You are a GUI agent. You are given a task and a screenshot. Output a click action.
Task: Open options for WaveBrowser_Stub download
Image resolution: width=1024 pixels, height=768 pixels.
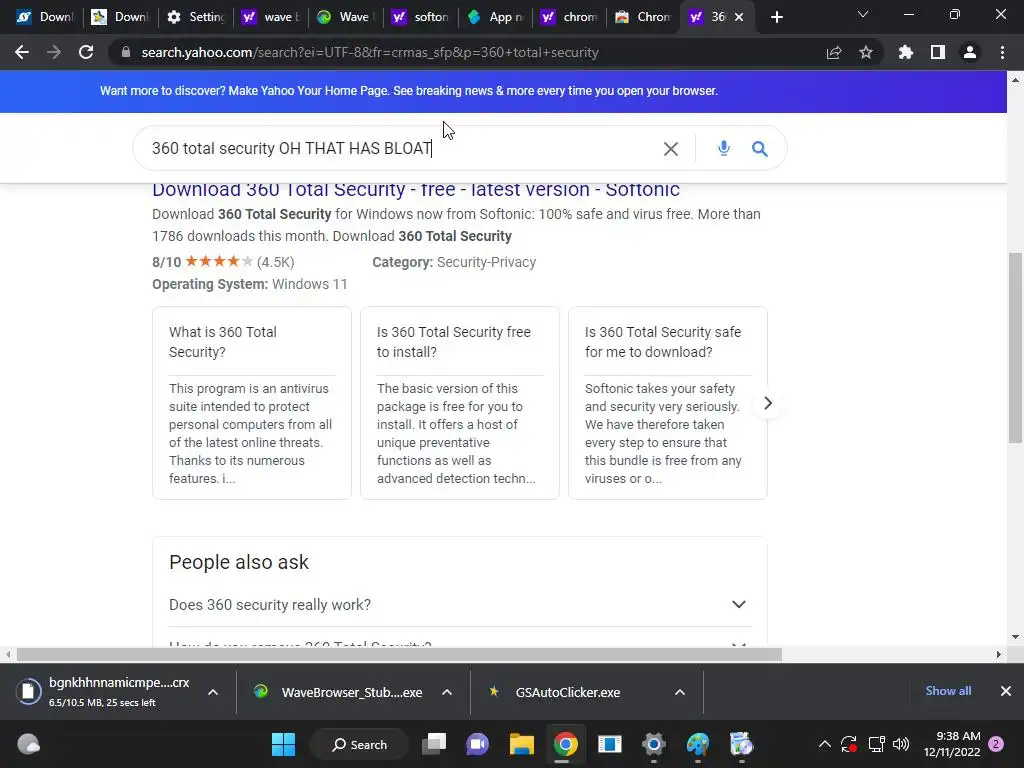447,692
